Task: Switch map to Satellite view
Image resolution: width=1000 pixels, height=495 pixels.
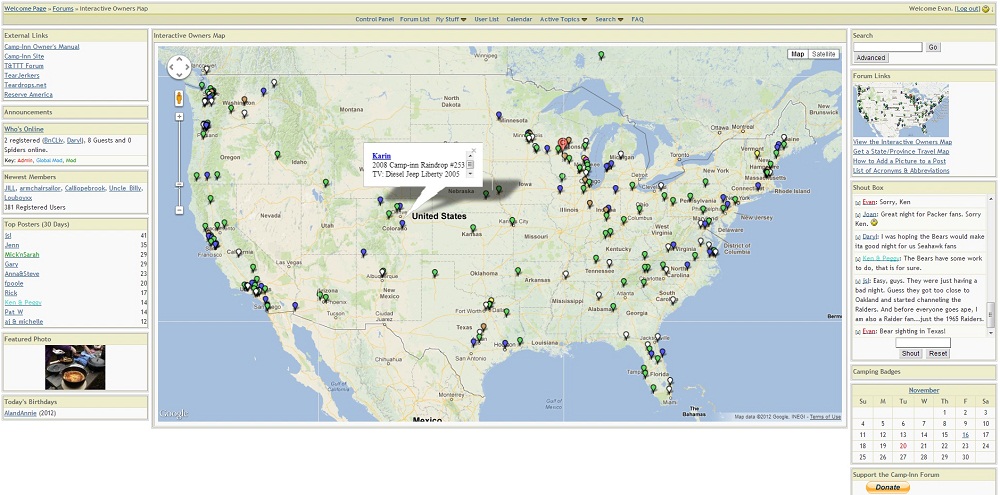Action: pyautogui.click(x=824, y=54)
